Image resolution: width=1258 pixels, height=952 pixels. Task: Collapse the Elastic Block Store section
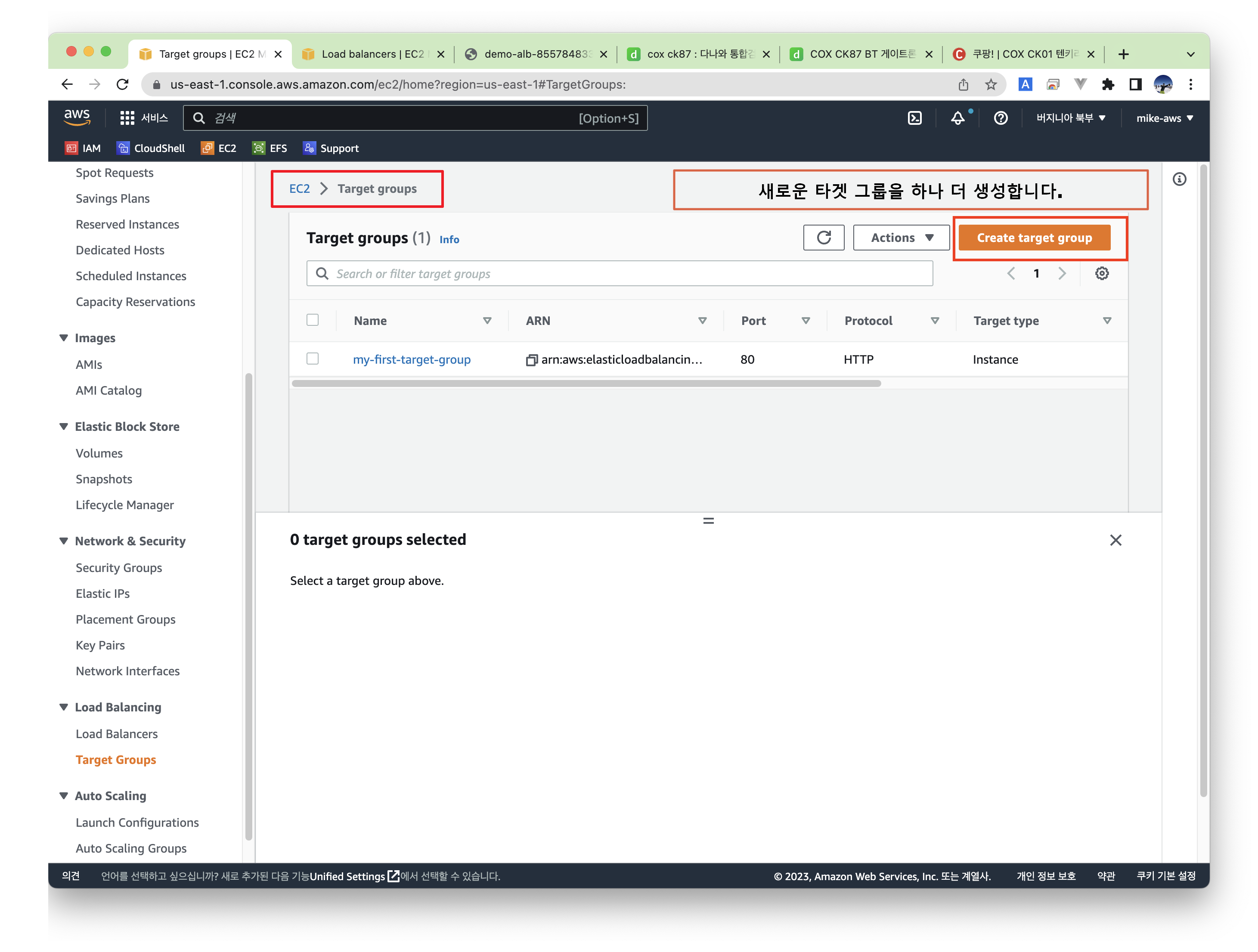point(64,426)
